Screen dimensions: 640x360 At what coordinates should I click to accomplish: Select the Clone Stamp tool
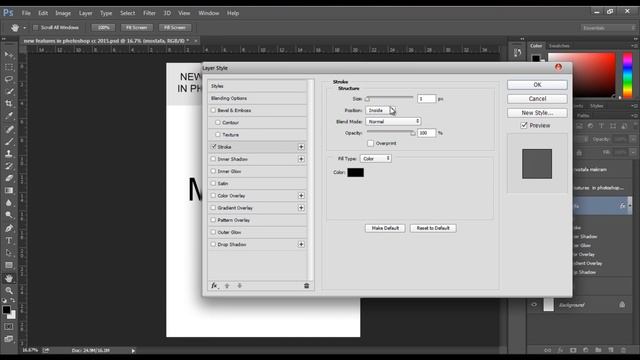(x=9, y=154)
